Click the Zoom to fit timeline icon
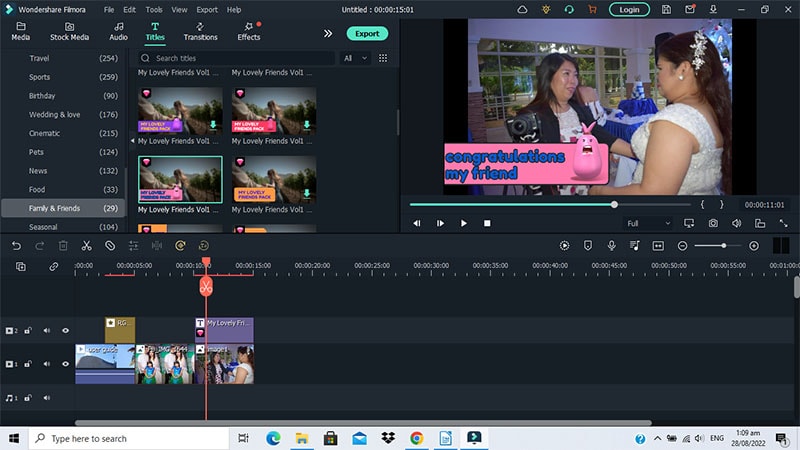 pyautogui.click(x=658, y=246)
